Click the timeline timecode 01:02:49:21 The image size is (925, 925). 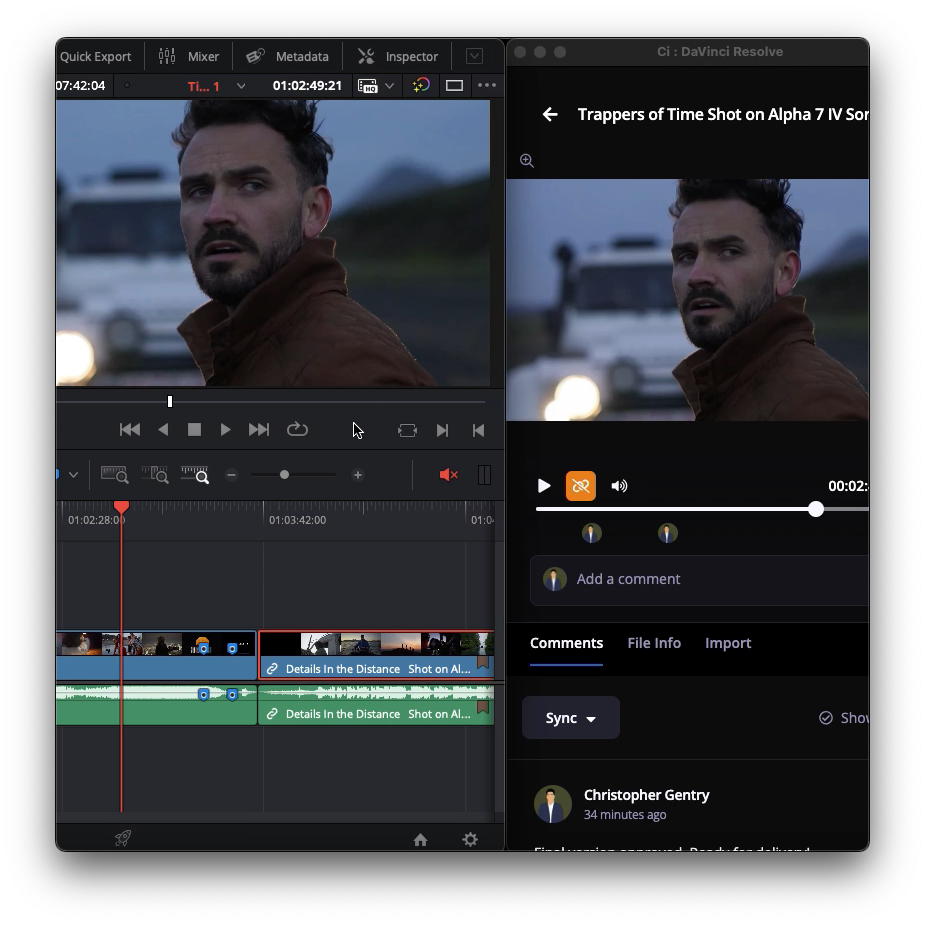coord(307,86)
